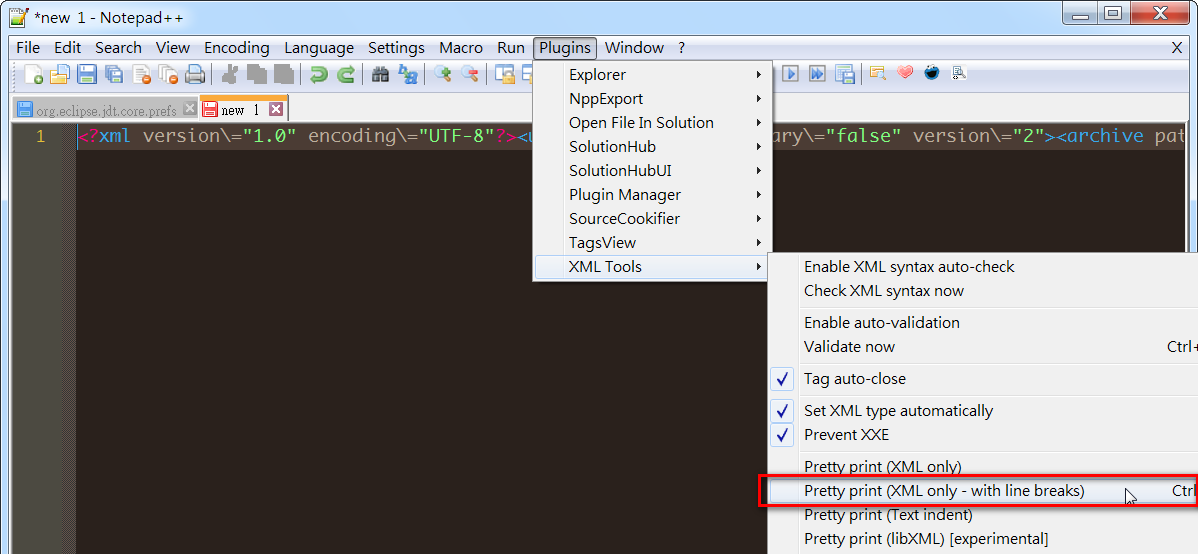Image resolution: width=1198 pixels, height=554 pixels.
Task: Open the Search menu
Action: [x=118, y=48]
